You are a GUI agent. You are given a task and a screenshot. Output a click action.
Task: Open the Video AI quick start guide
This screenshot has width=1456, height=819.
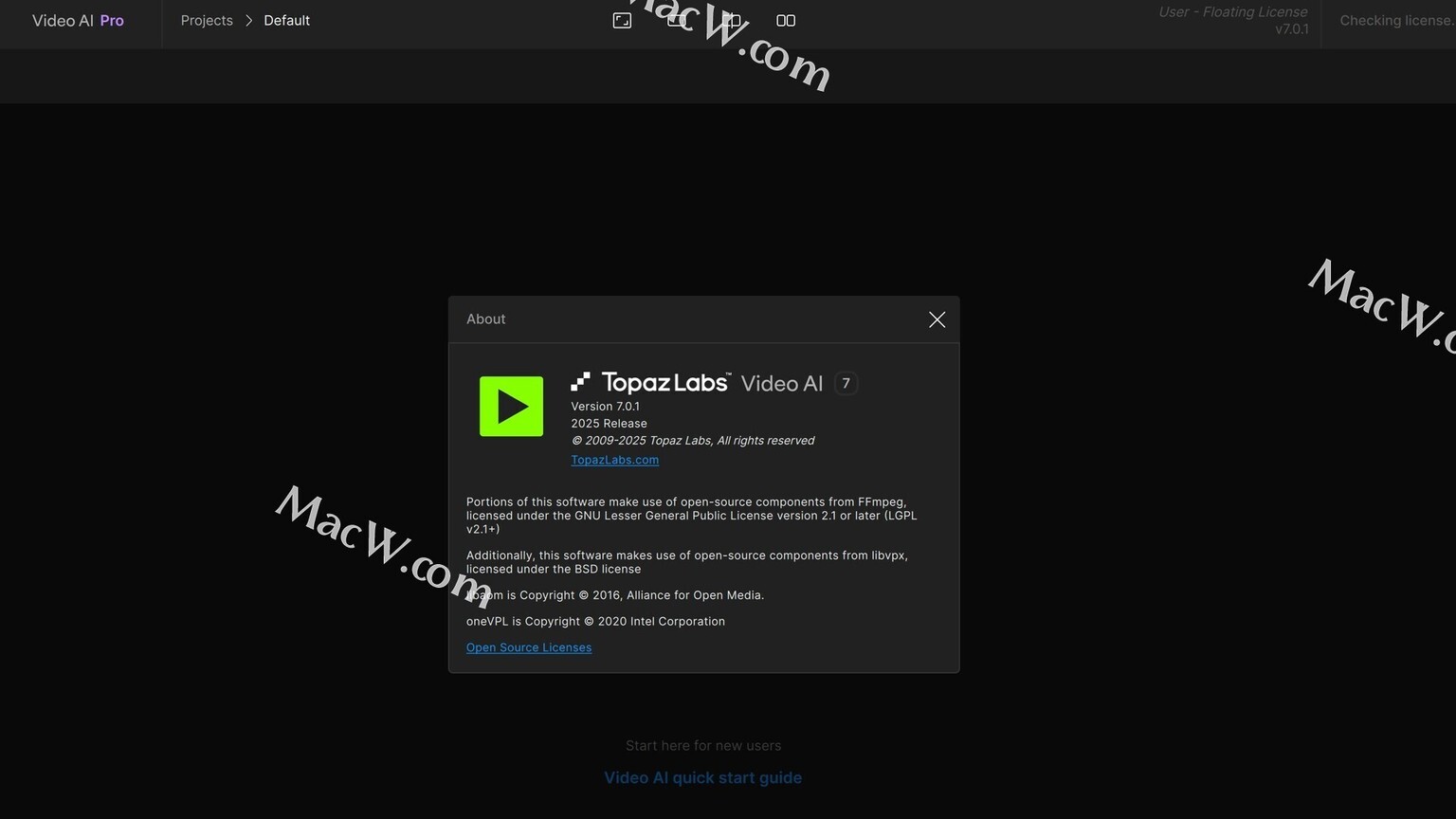(703, 777)
